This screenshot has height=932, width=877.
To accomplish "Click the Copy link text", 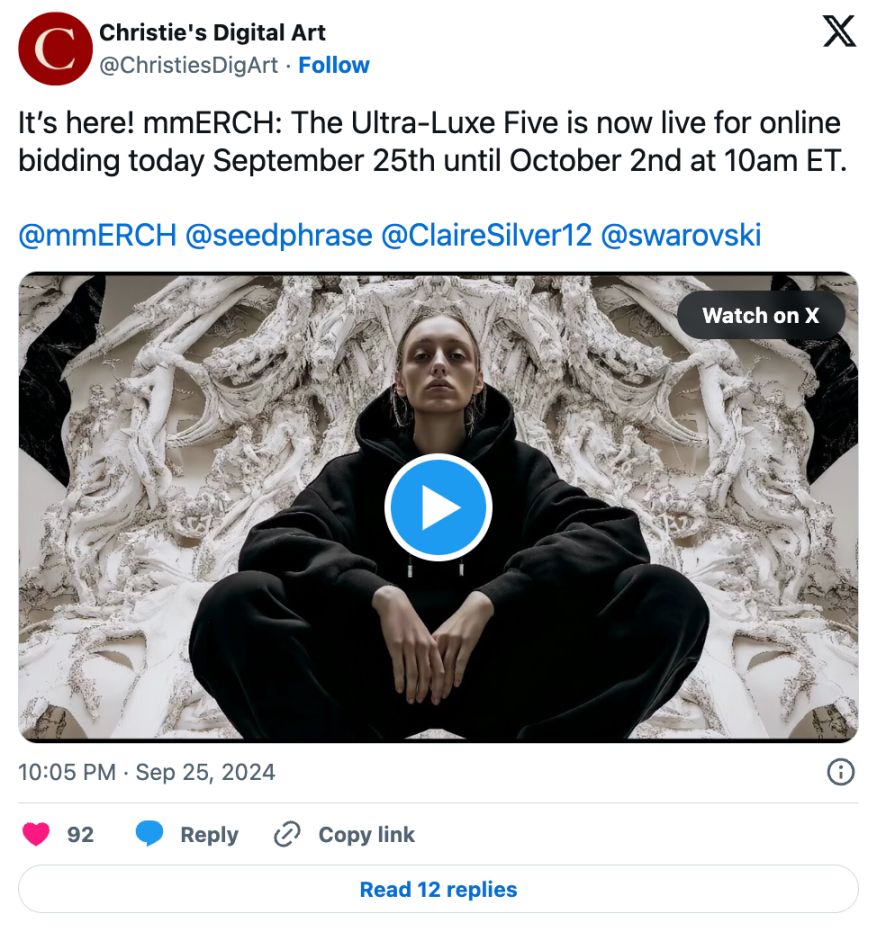I will (x=366, y=835).
